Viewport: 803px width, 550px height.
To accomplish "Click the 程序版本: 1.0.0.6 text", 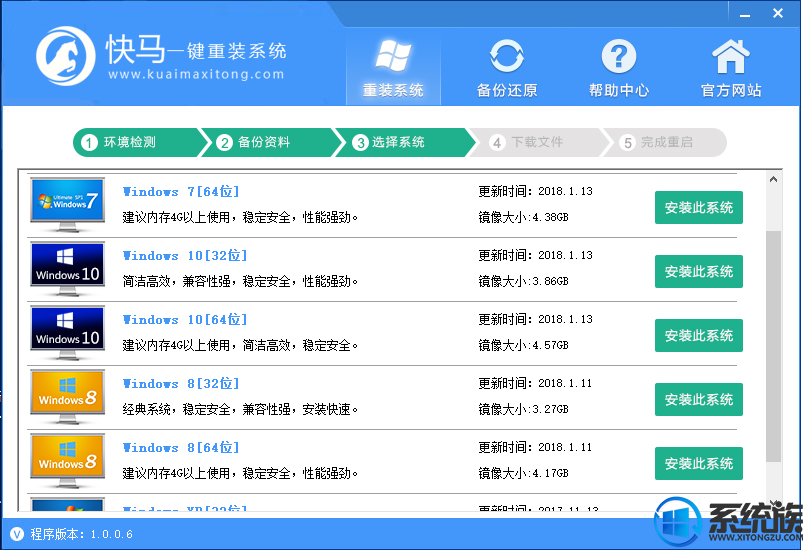I will pyautogui.click(x=81, y=534).
